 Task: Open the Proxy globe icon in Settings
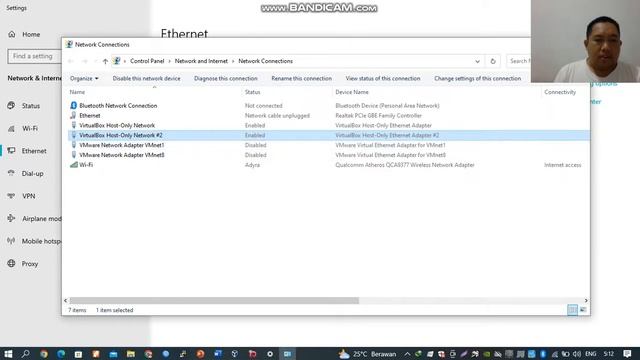pos(11,264)
